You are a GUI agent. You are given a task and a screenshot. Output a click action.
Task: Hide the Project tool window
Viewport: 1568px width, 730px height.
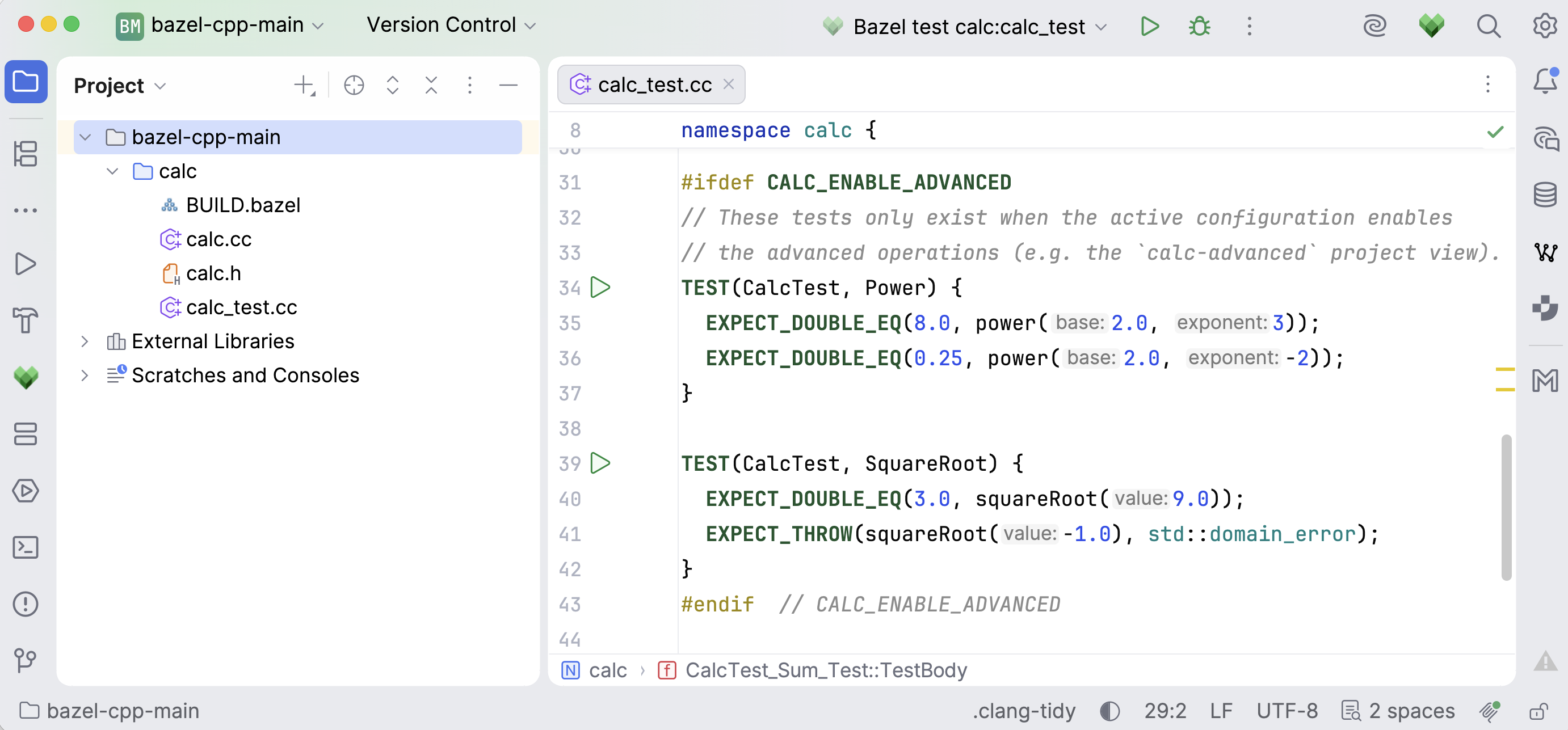pos(508,85)
